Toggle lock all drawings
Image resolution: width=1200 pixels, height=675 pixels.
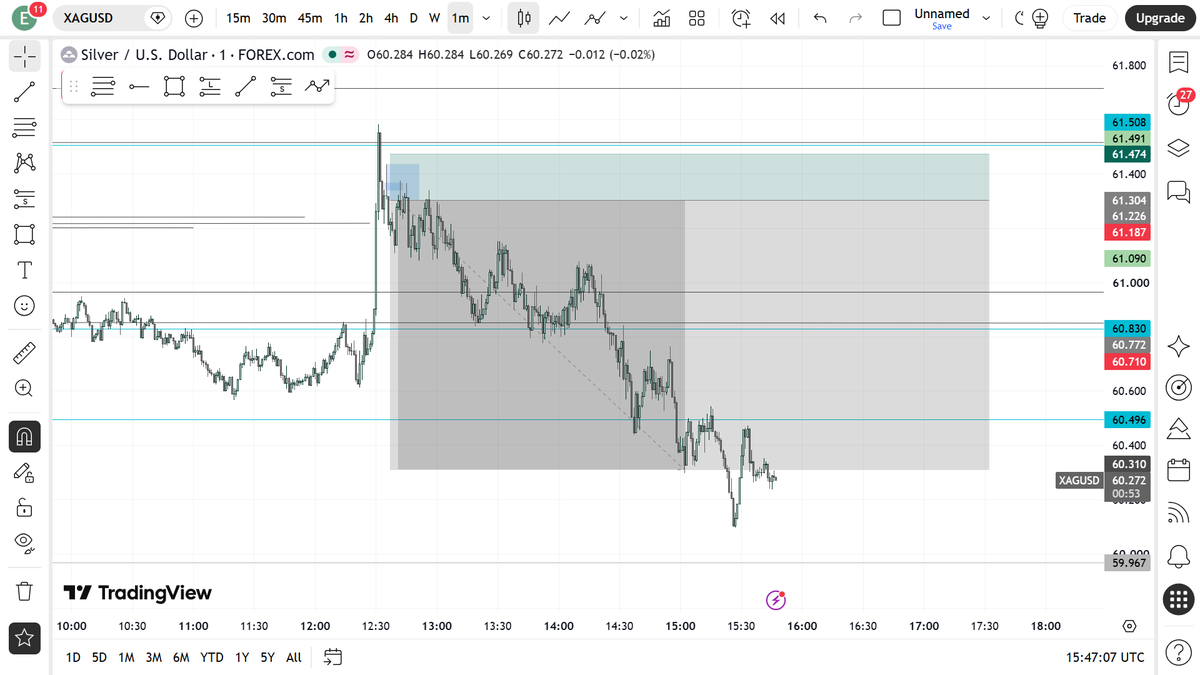point(25,508)
